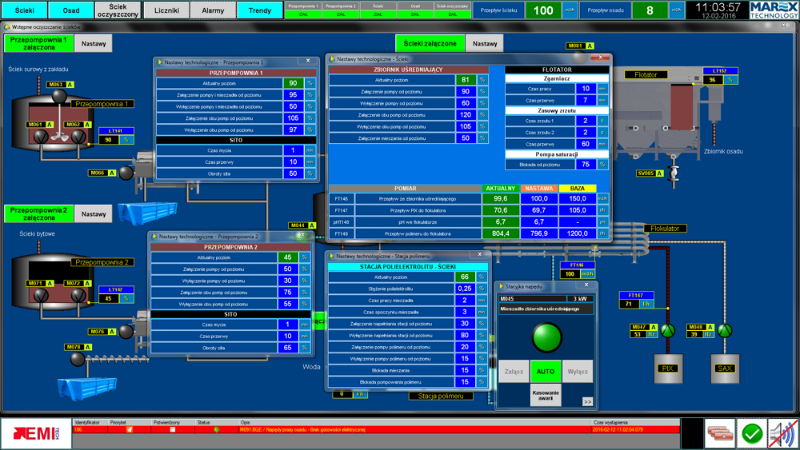Mute alarm sound using the crossed speaker icon
The width and height of the screenshot is (800, 450).
pyautogui.click(x=783, y=433)
